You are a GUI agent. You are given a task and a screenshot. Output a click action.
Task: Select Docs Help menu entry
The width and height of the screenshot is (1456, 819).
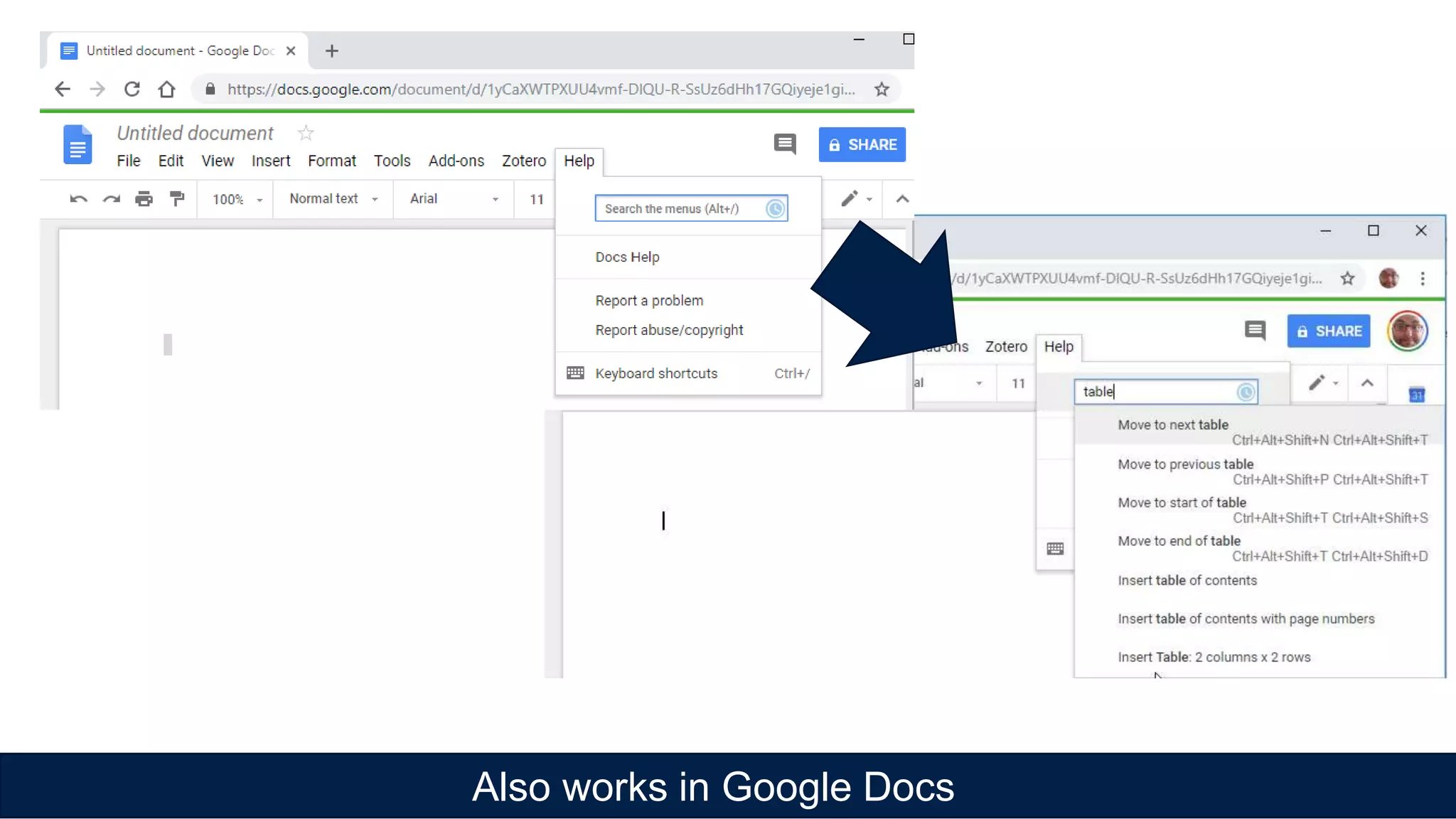tap(627, 257)
